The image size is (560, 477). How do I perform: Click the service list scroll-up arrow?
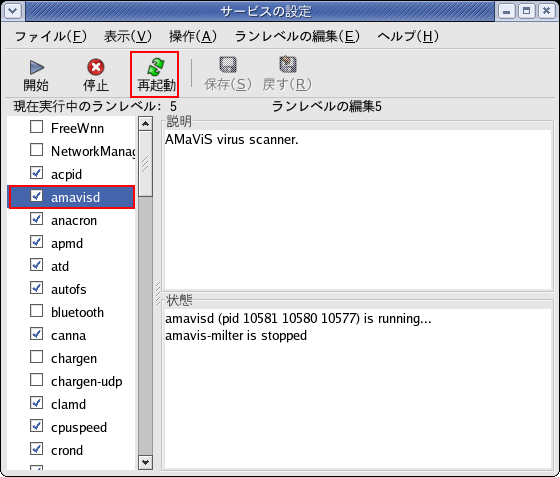pyautogui.click(x=145, y=124)
